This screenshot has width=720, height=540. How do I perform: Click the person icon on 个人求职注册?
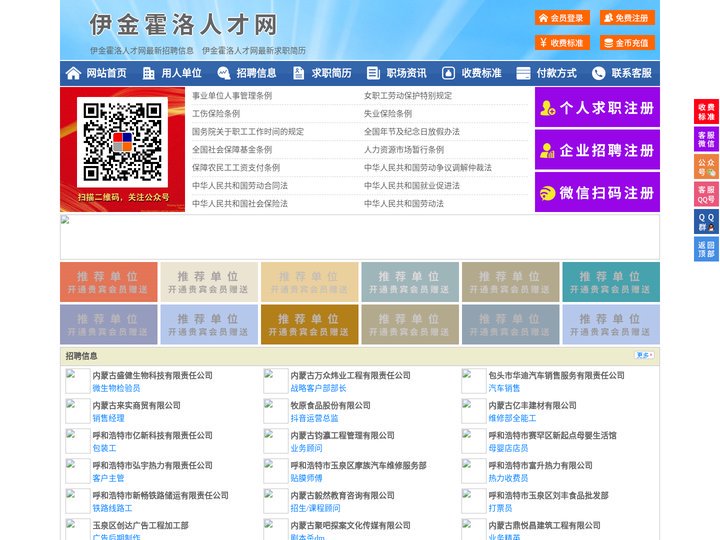tap(547, 108)
